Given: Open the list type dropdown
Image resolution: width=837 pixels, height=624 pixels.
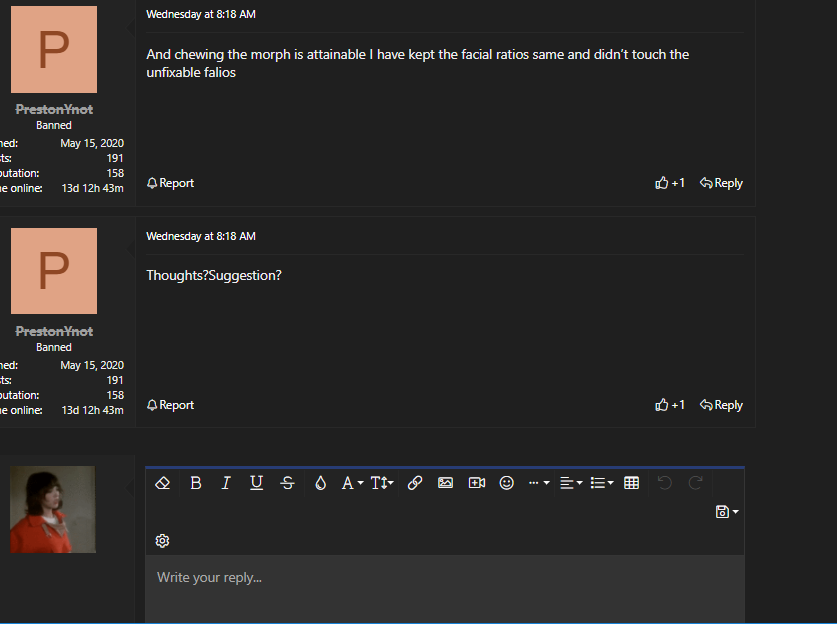Looking at the screenshot, I should 602,483.
